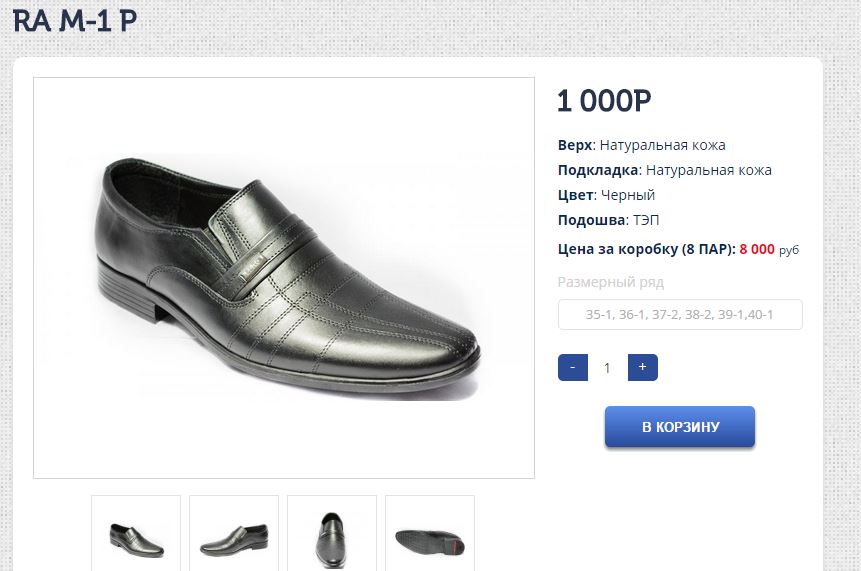861x571 pixels.
Task: View the third thumbnail with front-facing shoe
Action: click(332, 535)
